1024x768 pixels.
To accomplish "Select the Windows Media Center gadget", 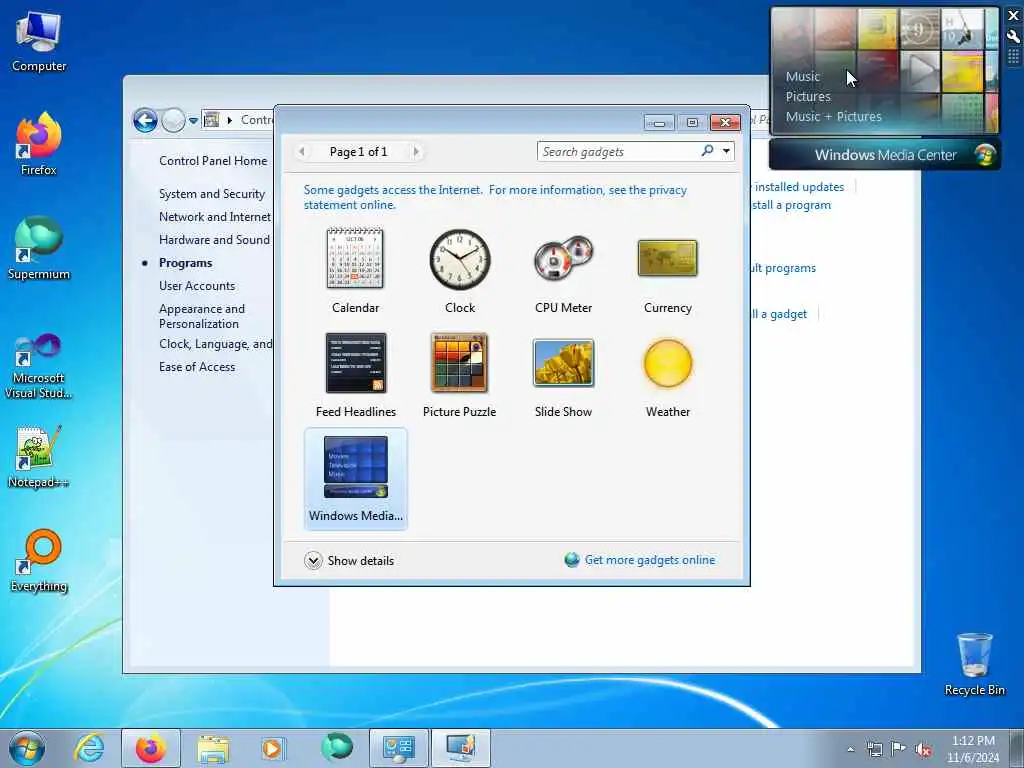I will [355, 479].
